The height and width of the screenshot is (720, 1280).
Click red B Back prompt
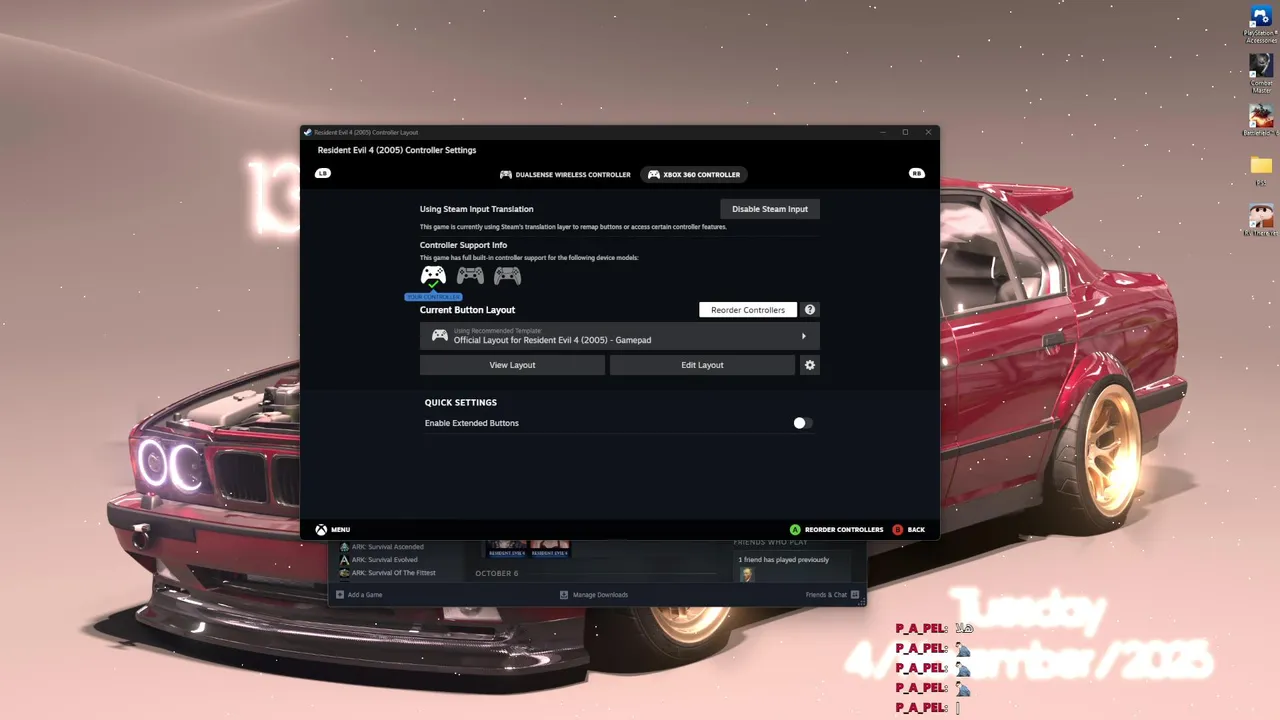pyautogui.click(x=908, y=529)
